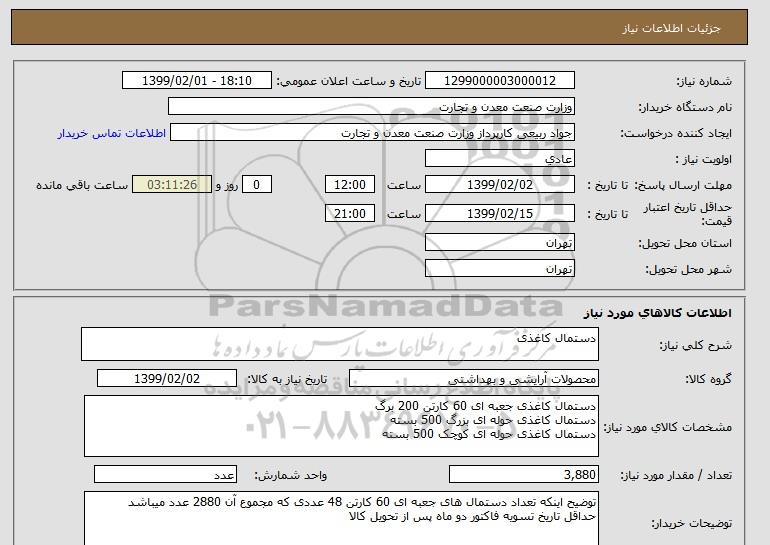This screenshot has height=545, width=770.
Task: Click the label 'تعداد / مقدار مورد نیاز:'
Action: [676, 475]
